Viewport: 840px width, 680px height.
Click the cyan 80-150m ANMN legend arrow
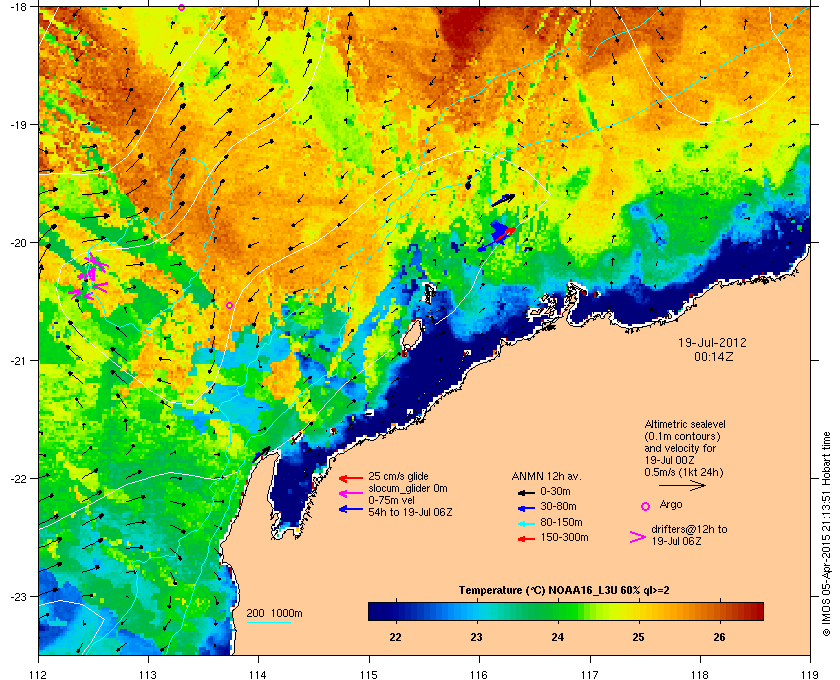[526, 524]
